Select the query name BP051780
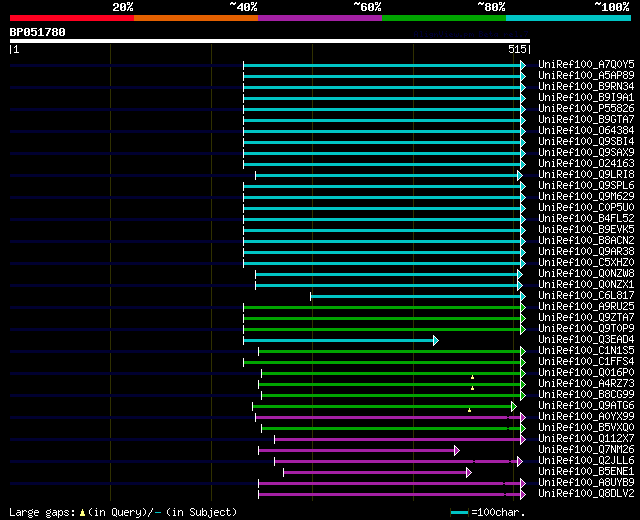This screenshot has width=640, height=520. point(38,32)
